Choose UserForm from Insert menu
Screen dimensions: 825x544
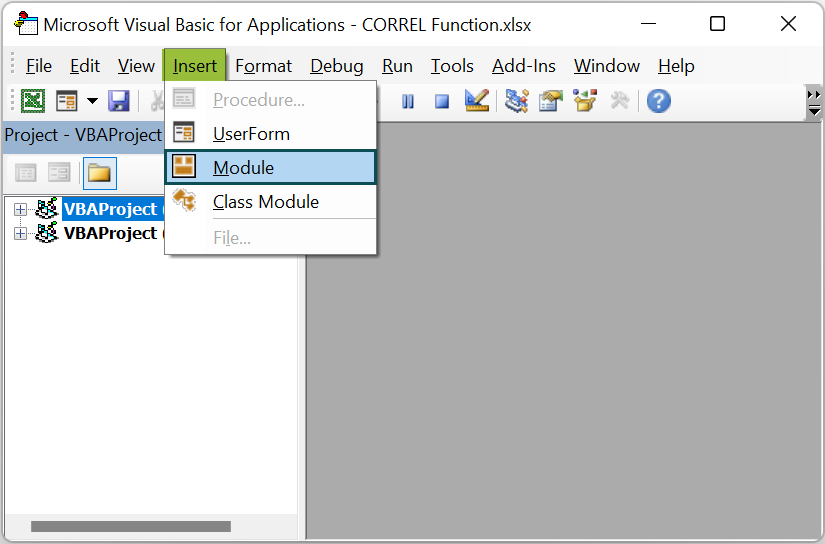(270, 134)
